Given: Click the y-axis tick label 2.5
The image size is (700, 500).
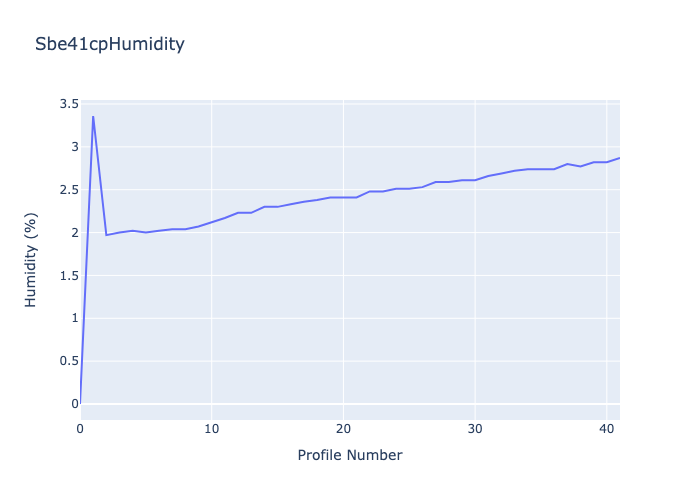Looking at the screenshot, I should (x=69, y=190).
